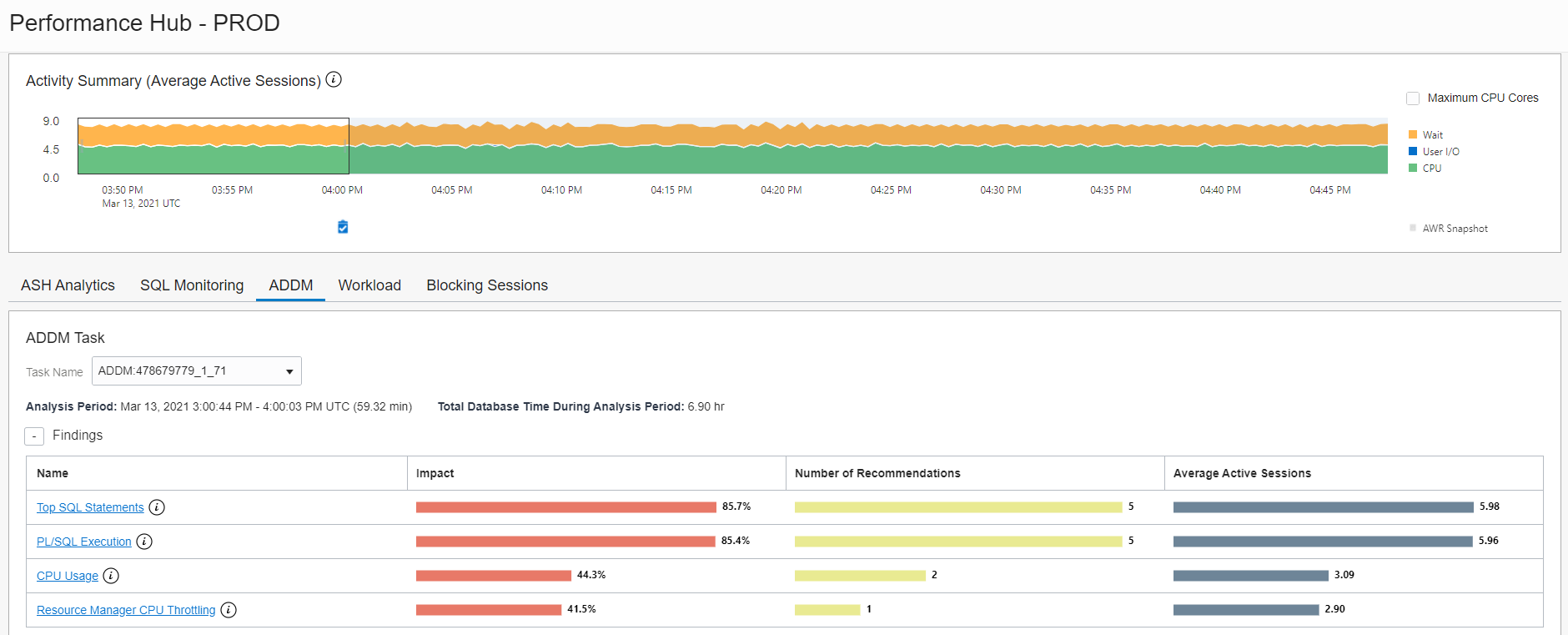Click the AWR snapshot marker icon

343,227
